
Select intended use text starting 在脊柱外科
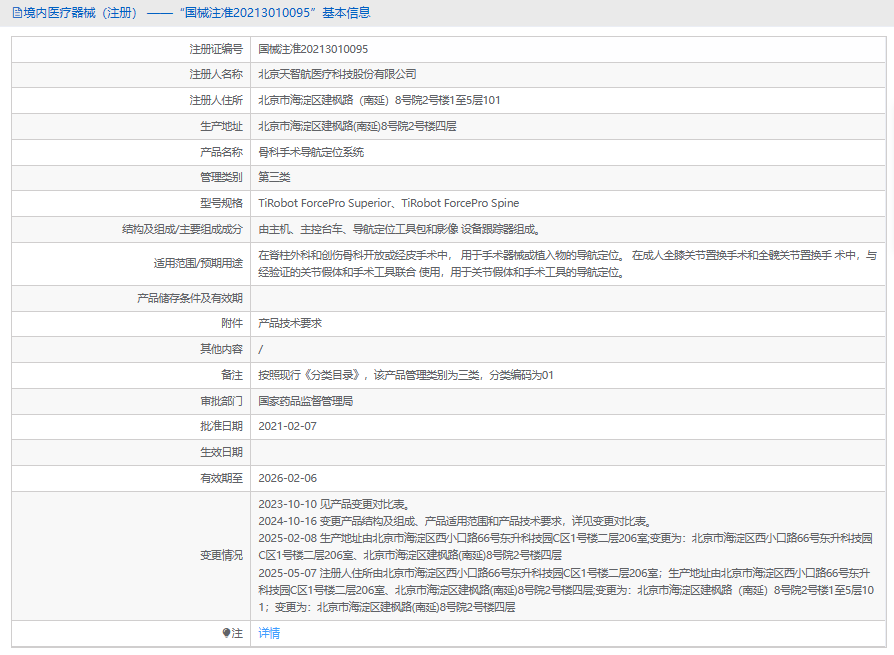[x=567, y=263]
